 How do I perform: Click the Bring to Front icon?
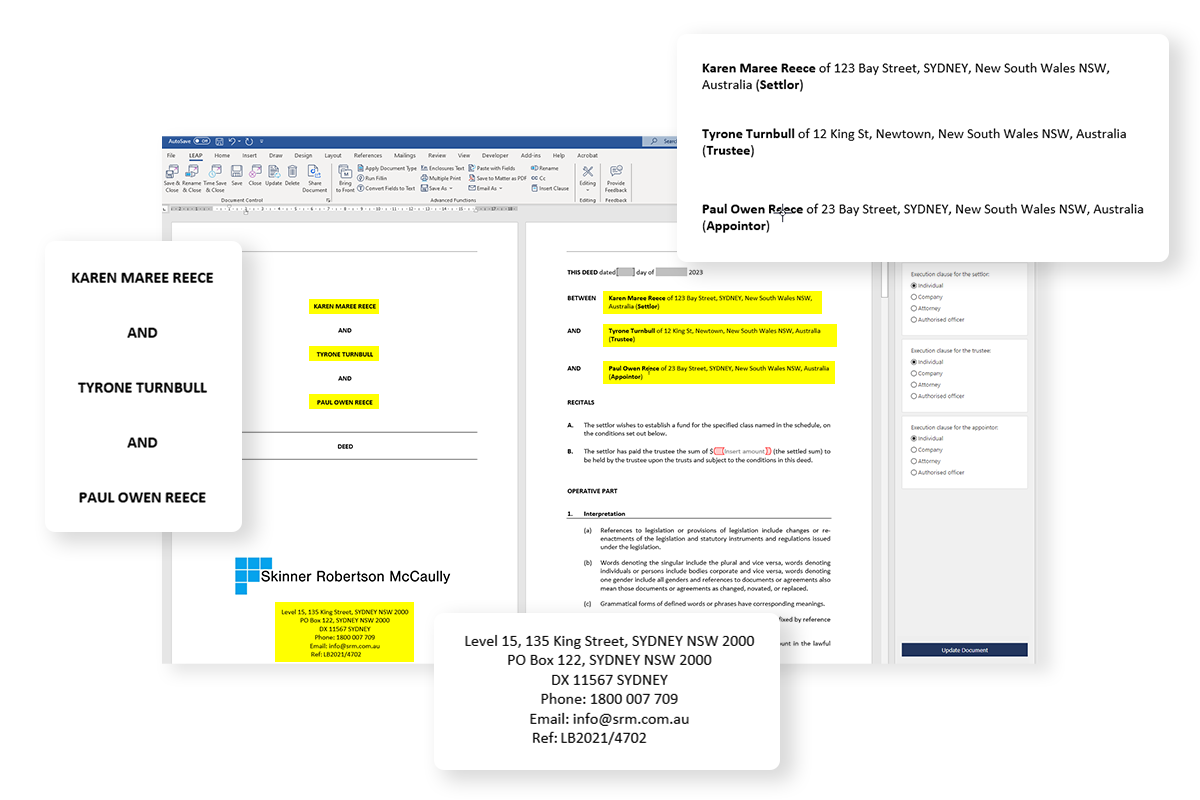pyautogui.click(x=346, y=178)
